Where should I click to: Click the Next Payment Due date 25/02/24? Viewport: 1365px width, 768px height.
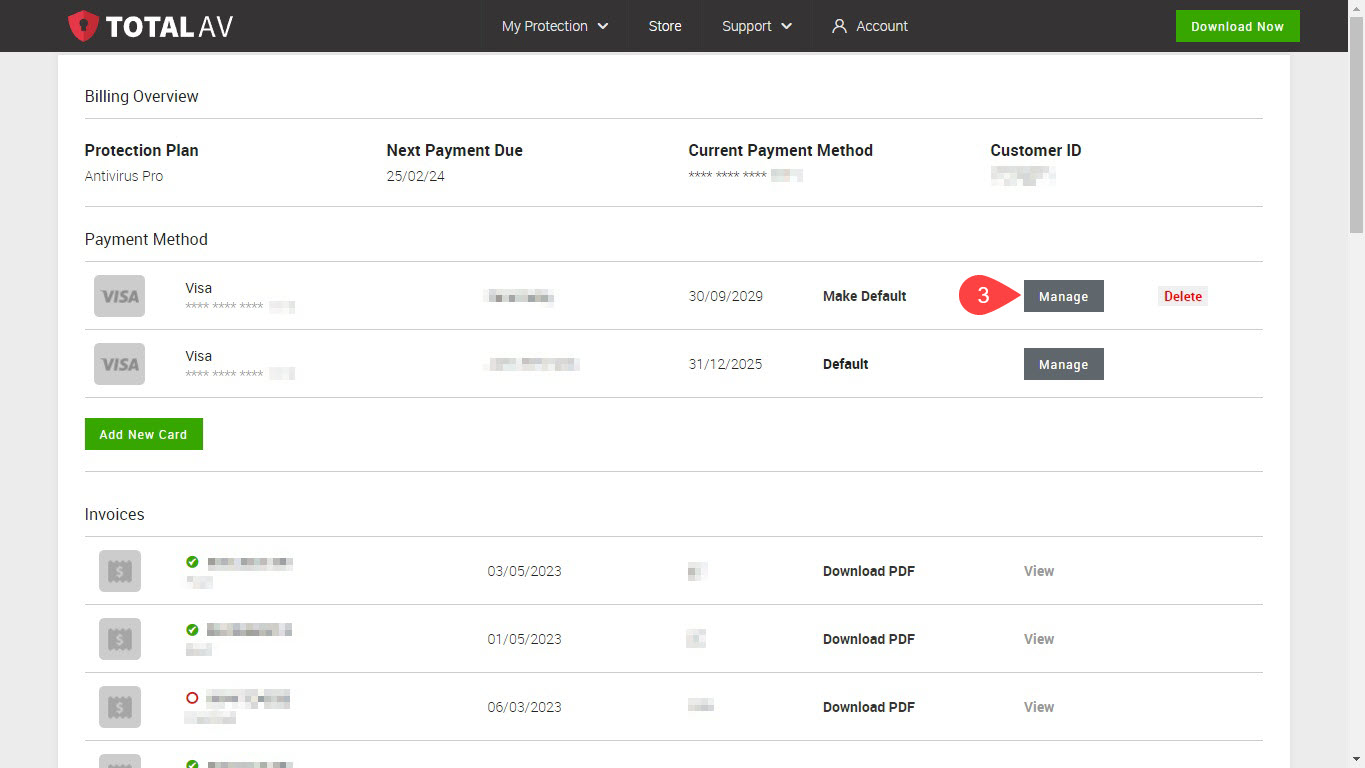pyautogui.click(x=415, y=176)
